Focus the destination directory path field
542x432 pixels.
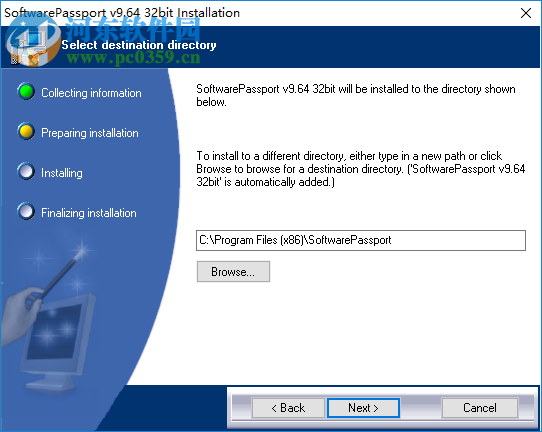click(x=361, y=240)
